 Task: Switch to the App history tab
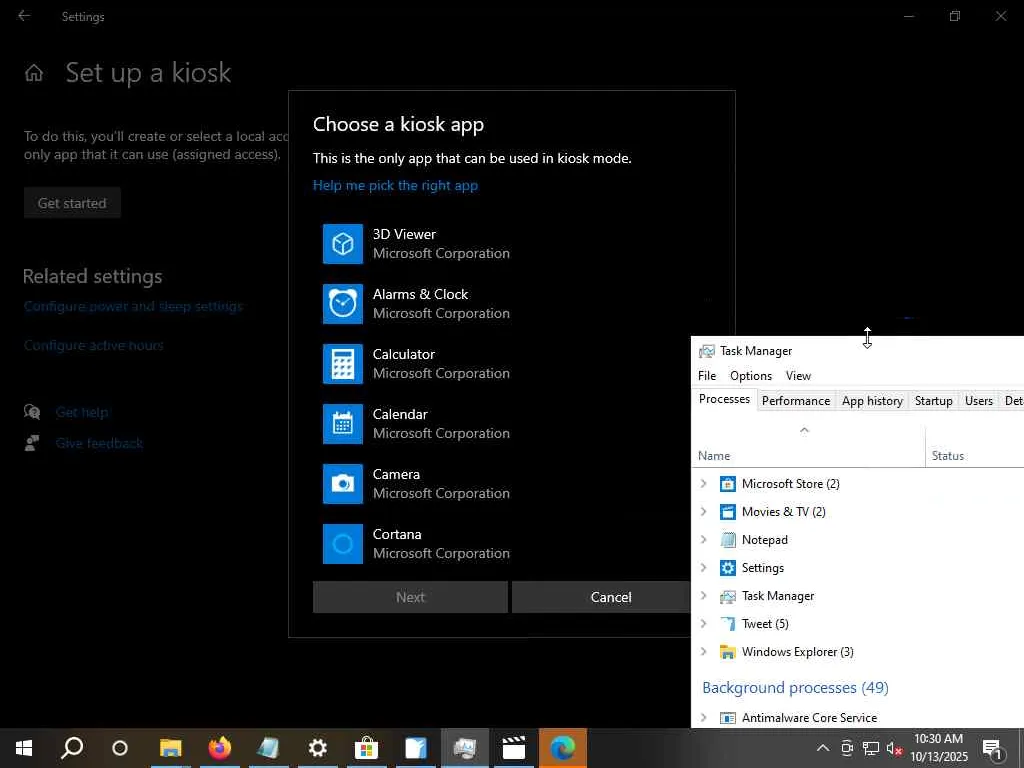tap(872, 401)
